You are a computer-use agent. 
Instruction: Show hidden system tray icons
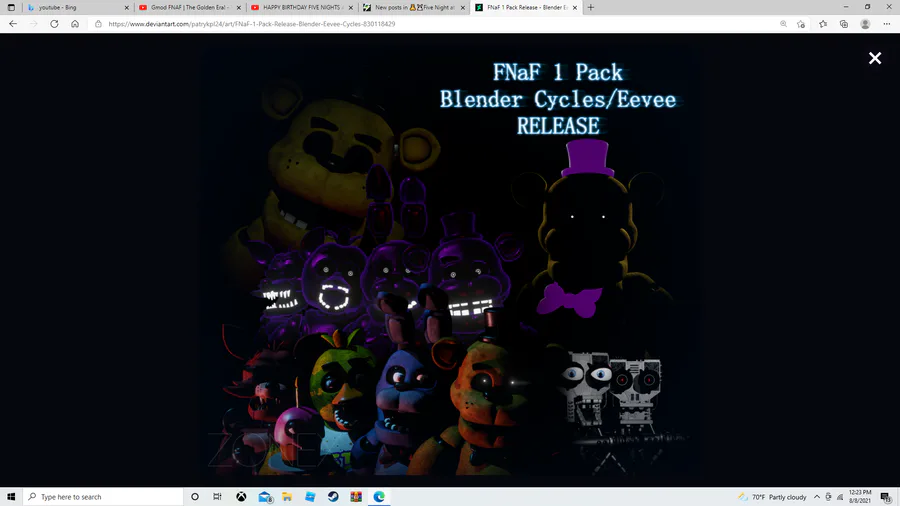[x=817, y=497]
